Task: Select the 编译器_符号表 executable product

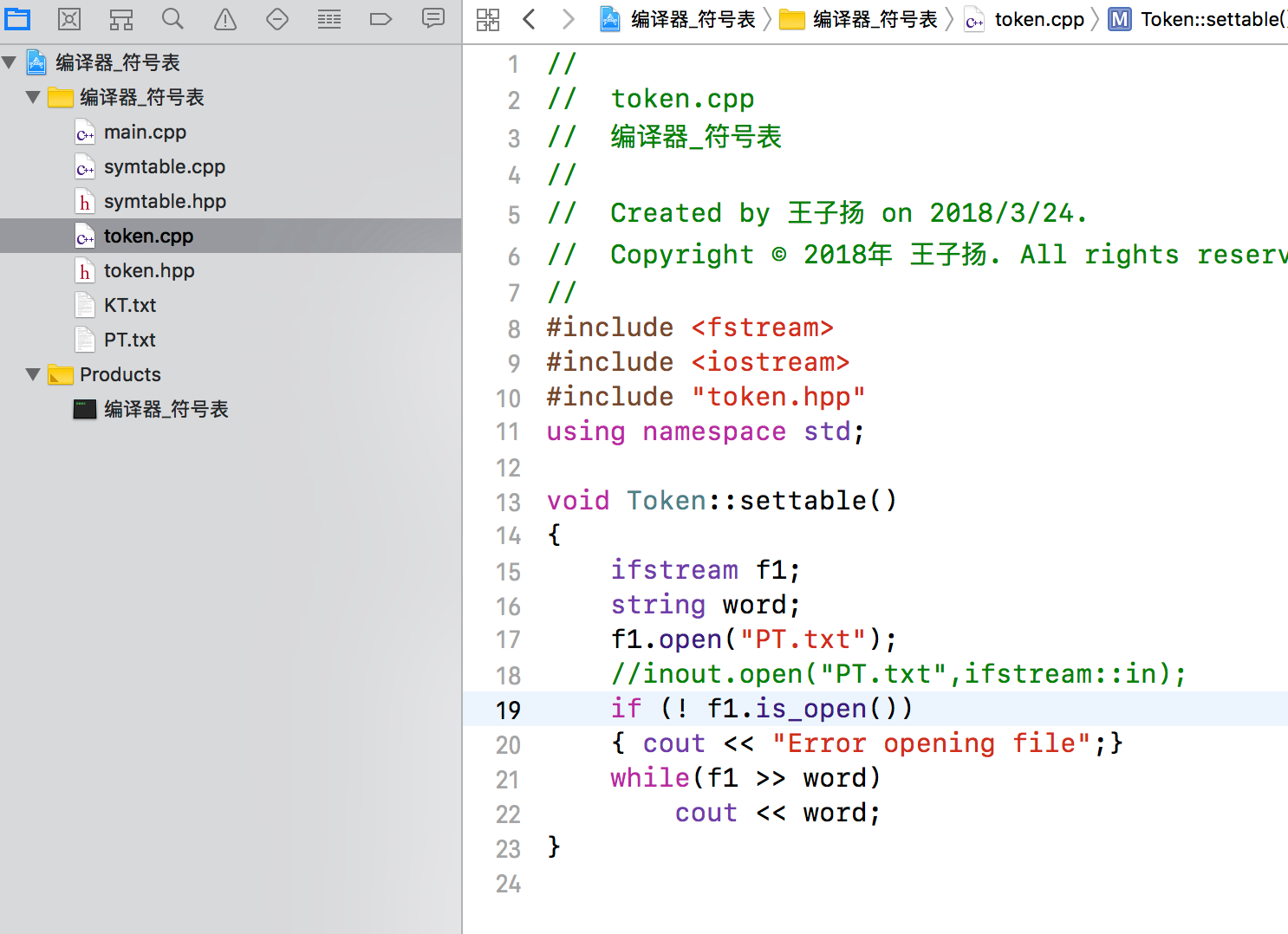Action: [231, 409]
